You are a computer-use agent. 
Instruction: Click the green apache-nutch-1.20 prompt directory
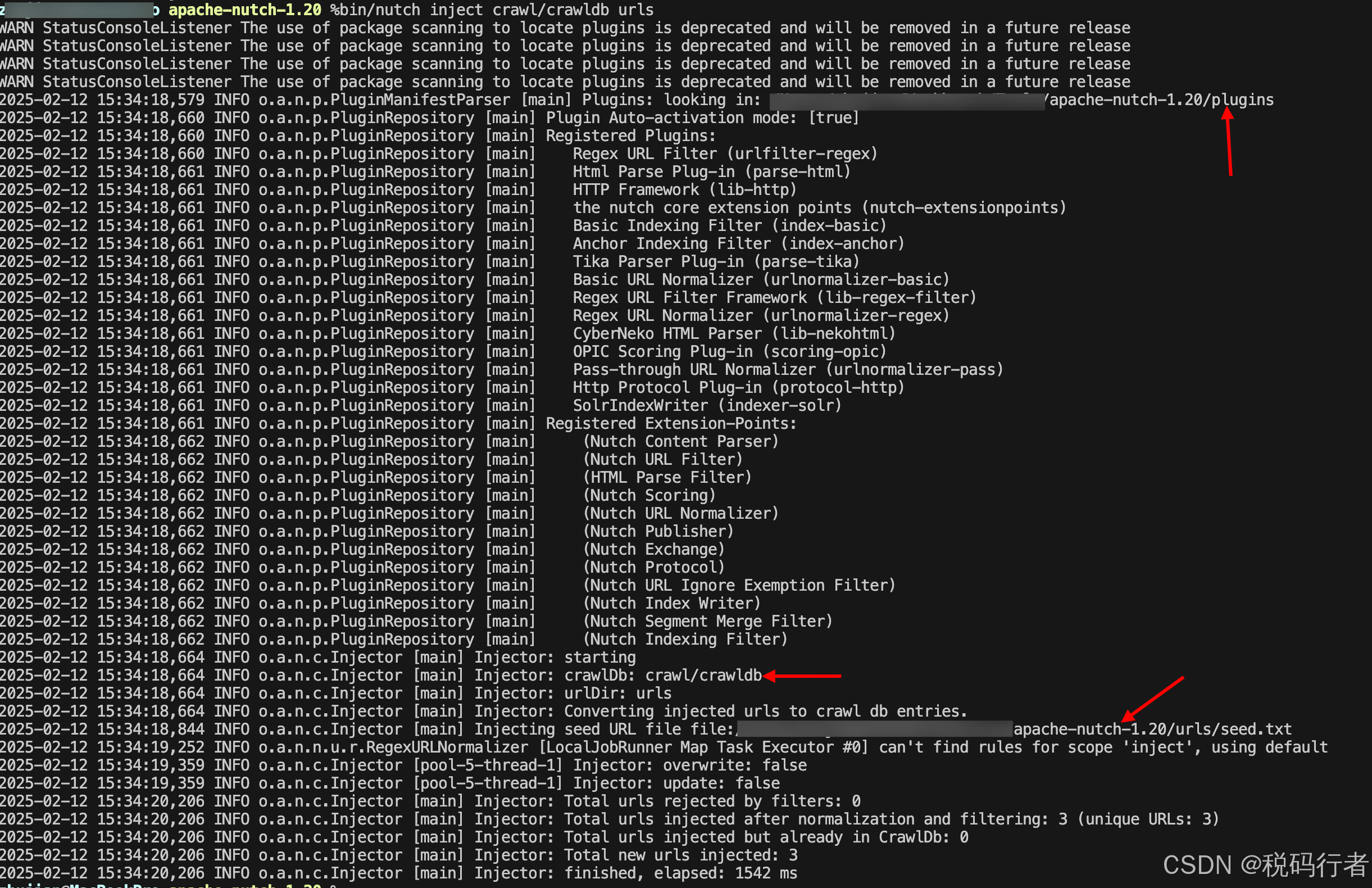coord(244,10)
